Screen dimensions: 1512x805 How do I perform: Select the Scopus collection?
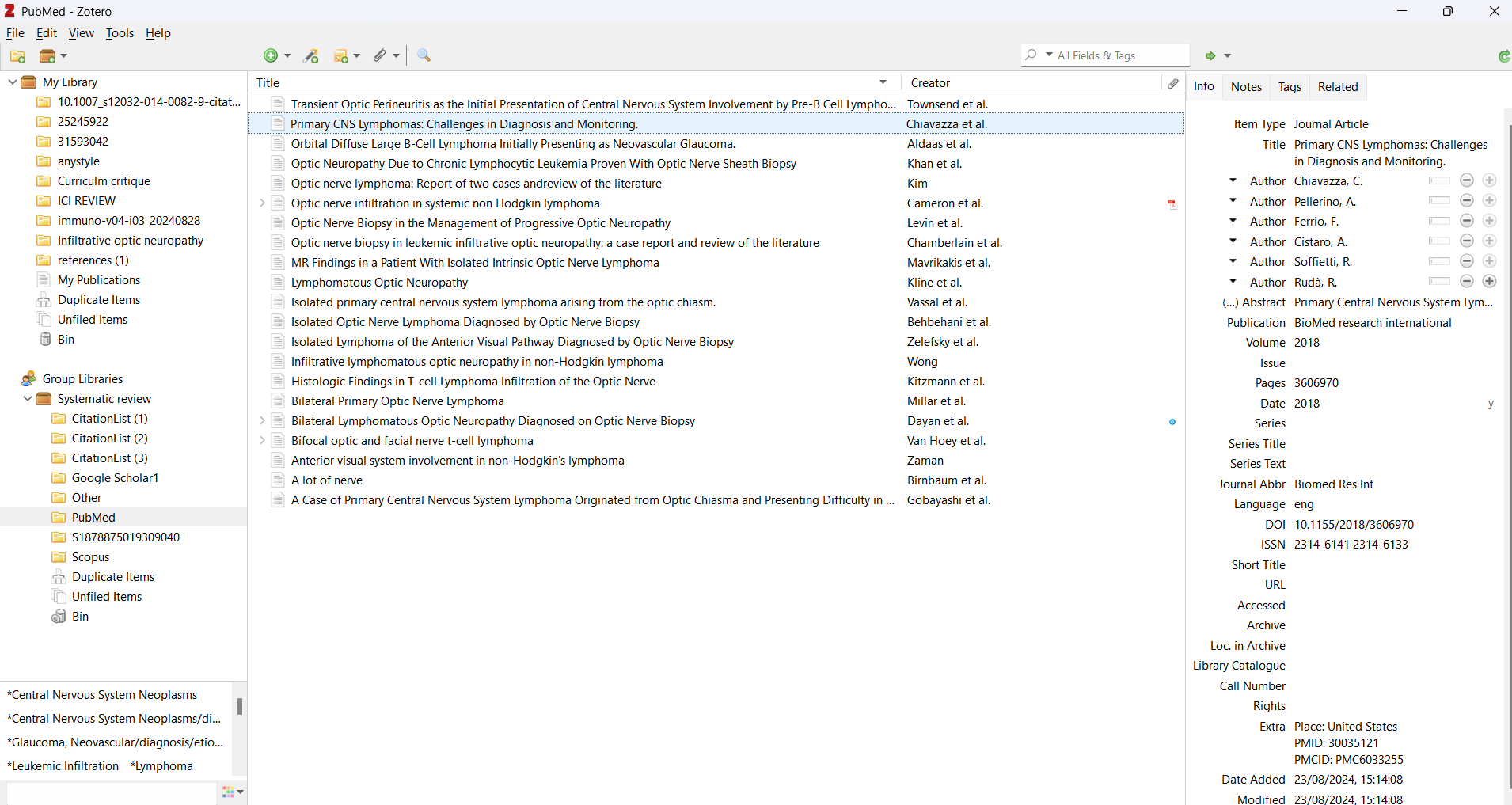(90, 557)
